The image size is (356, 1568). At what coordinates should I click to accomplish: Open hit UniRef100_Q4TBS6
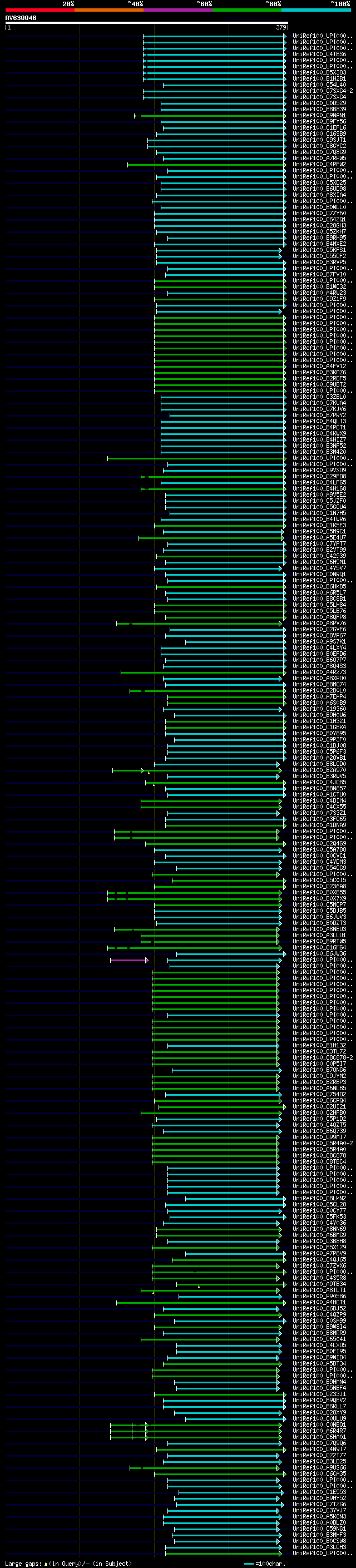[x=319, y=54]
